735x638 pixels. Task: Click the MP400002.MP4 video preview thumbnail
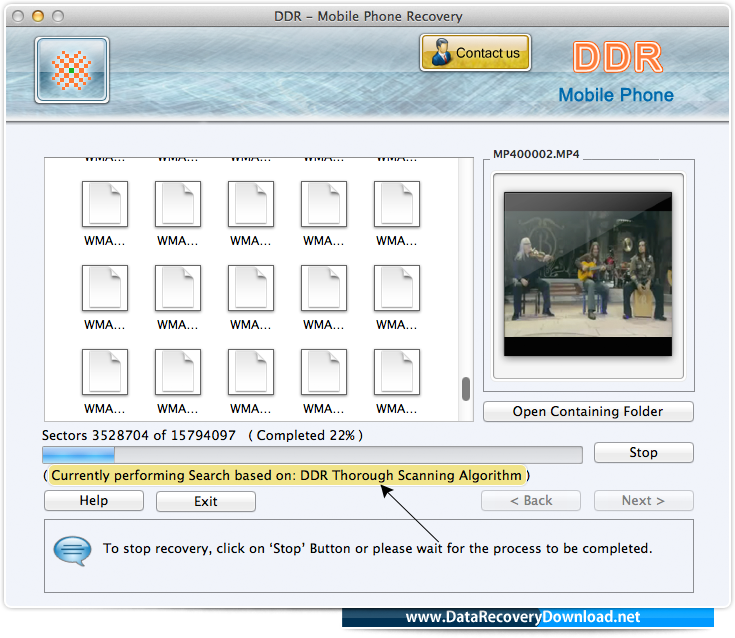(588, 274)
